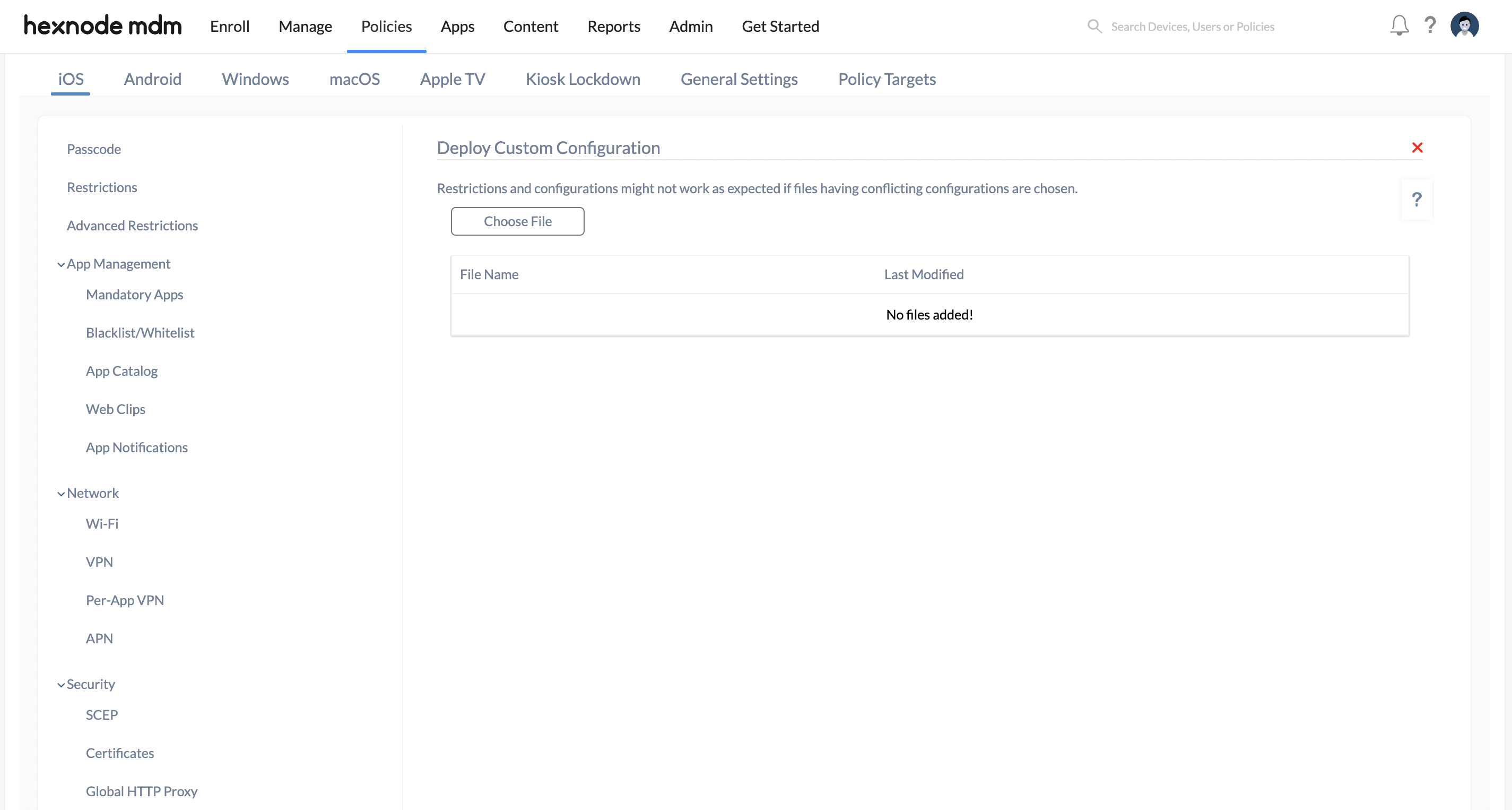Image resolution: width=1512 pixels, height=810 pixels.
Task: Select the iOS tab
Action: [x=71, y=79]
